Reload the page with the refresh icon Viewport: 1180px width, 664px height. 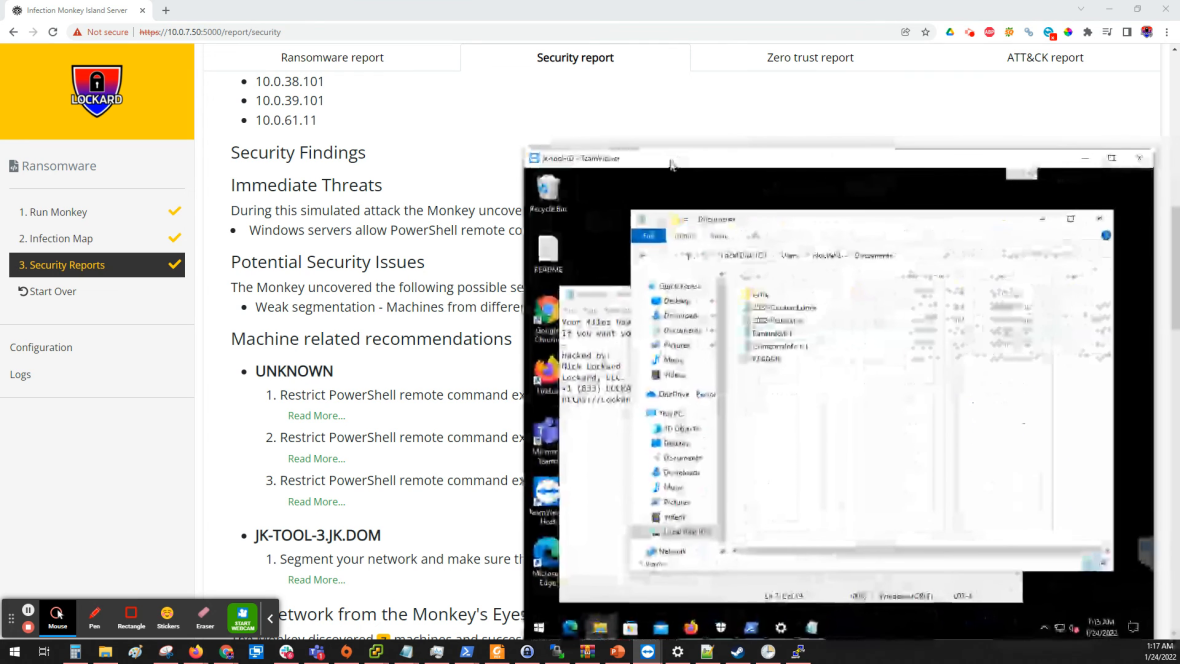coord(53,32)
